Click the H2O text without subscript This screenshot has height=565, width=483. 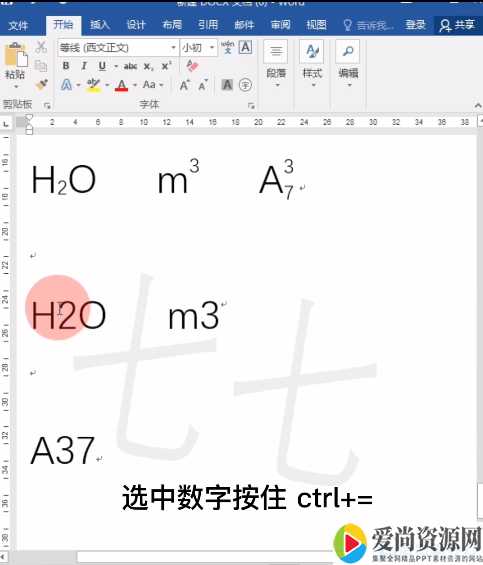[68, 315]
